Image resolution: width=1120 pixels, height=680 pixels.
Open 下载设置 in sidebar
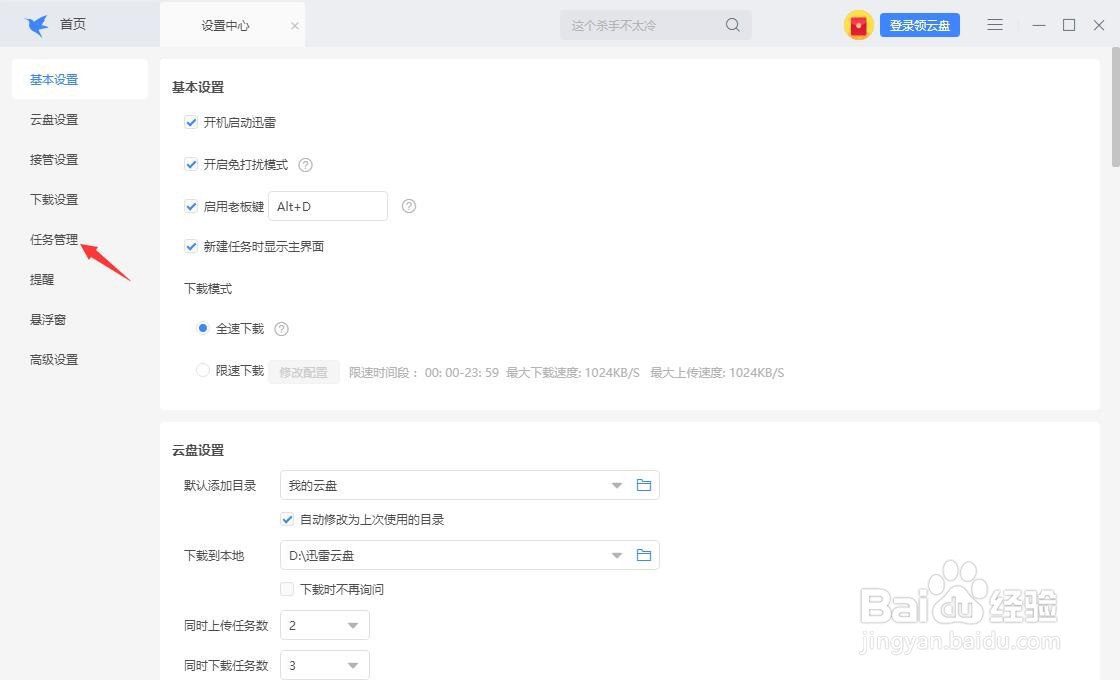pyautogui.click(x=54, y=200)
